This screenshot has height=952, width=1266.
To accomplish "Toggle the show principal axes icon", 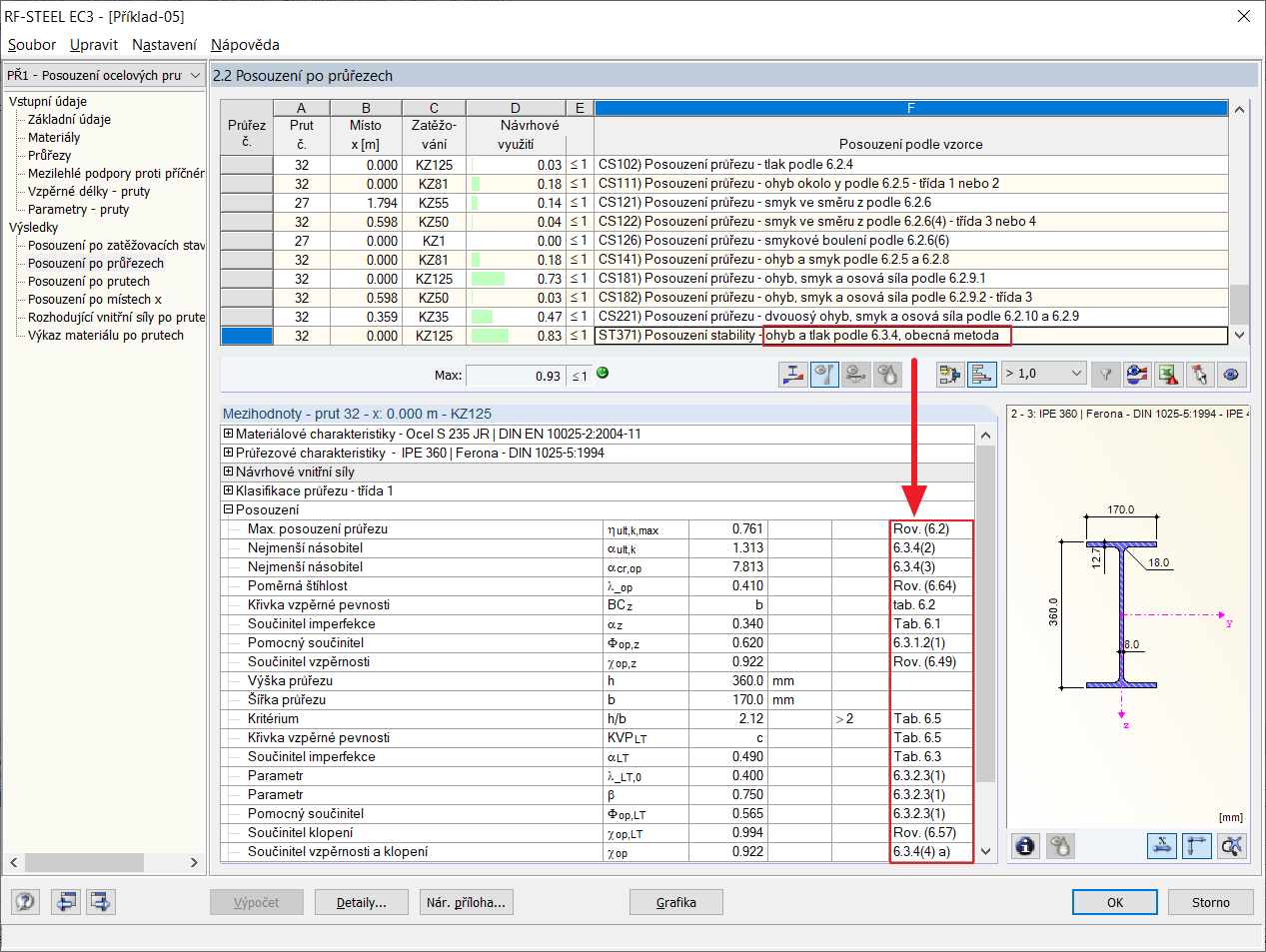I will (1196, 846).
